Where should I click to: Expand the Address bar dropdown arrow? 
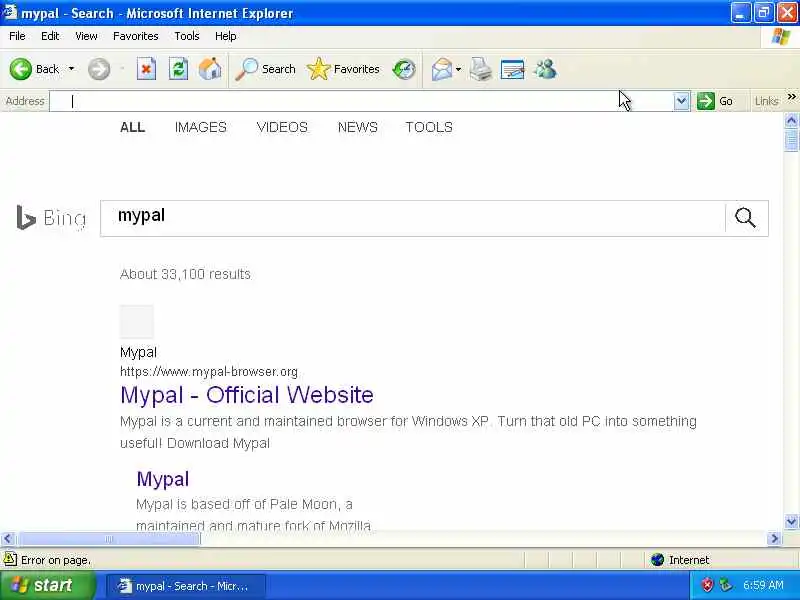click(681, 101)
